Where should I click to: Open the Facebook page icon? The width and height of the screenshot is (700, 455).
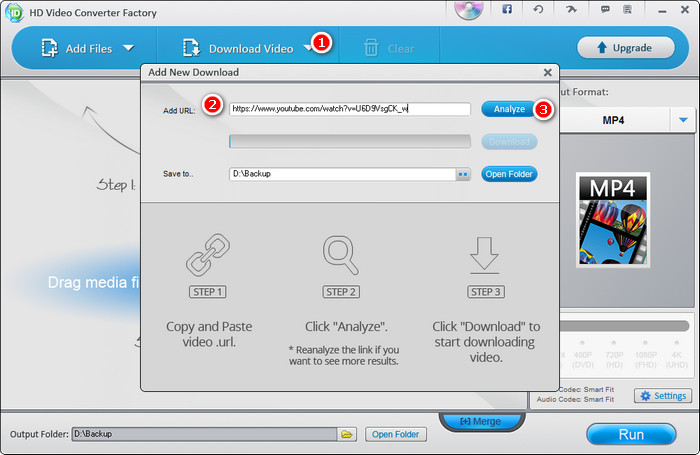coord(507,9)
